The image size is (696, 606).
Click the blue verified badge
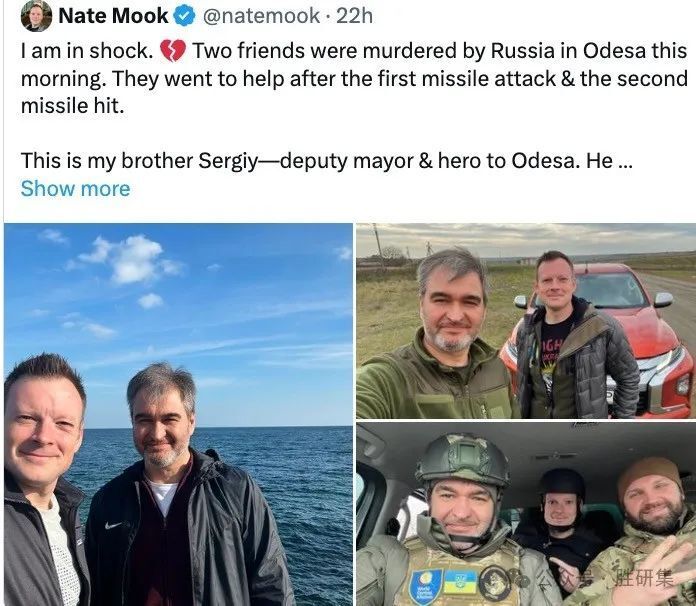pos(186,16)
